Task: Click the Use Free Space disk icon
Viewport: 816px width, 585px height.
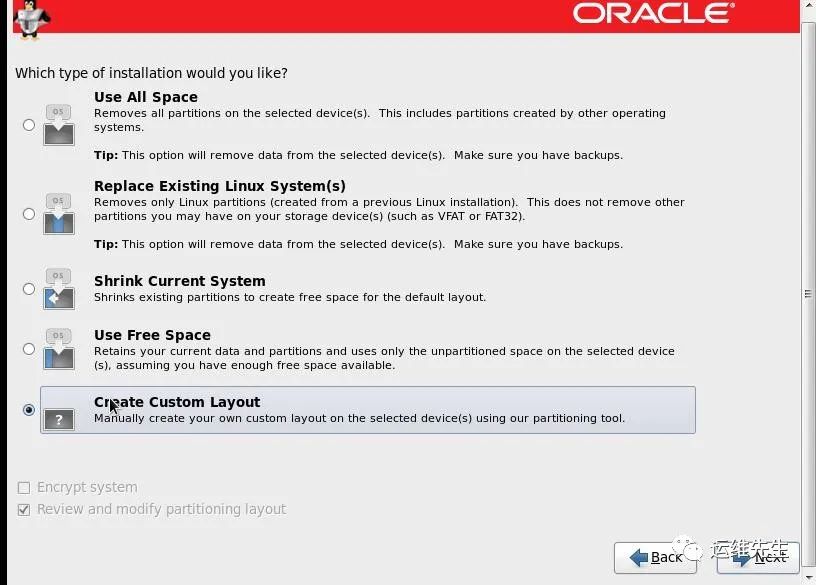Action: click(59, 349)
